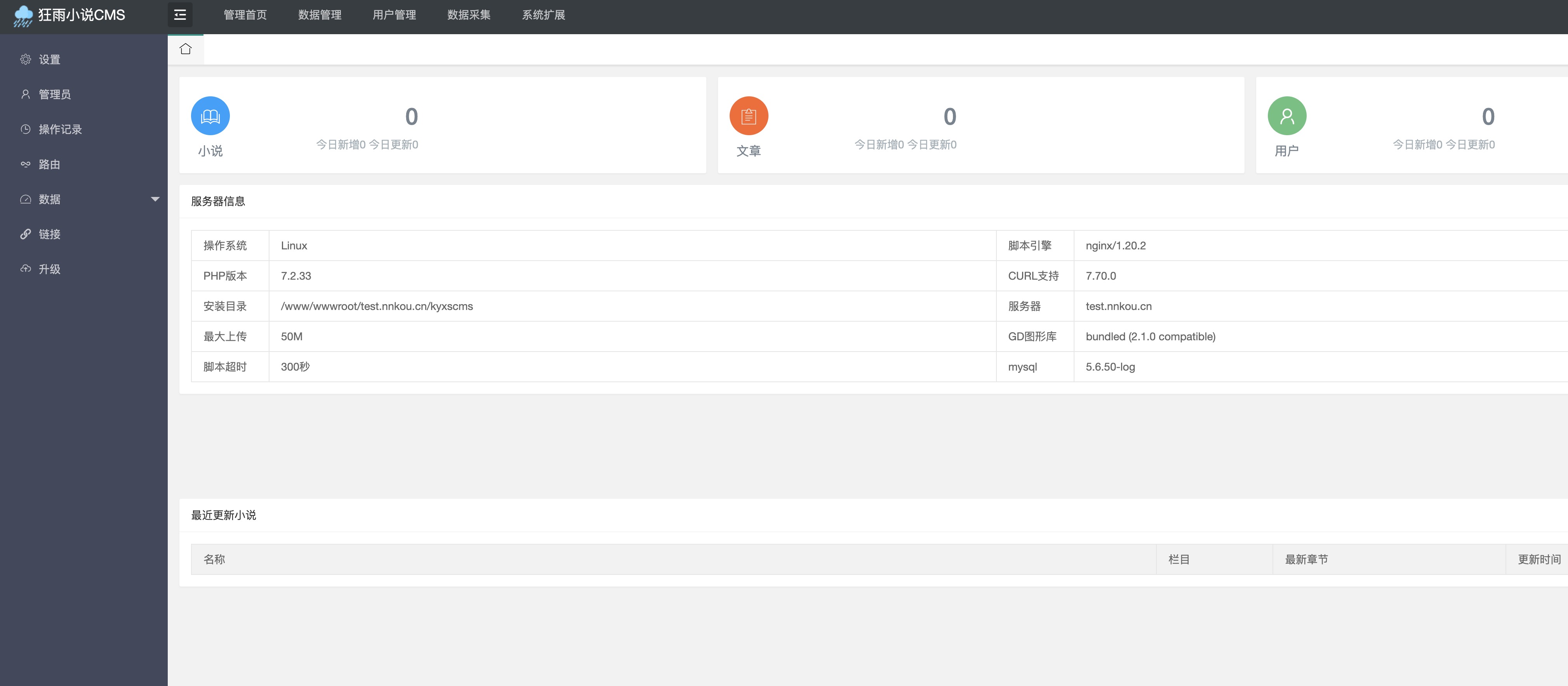Screen dimensions: 1568x686
Task: Click the settings gear icon in sidebar
Action: point(26,59)
